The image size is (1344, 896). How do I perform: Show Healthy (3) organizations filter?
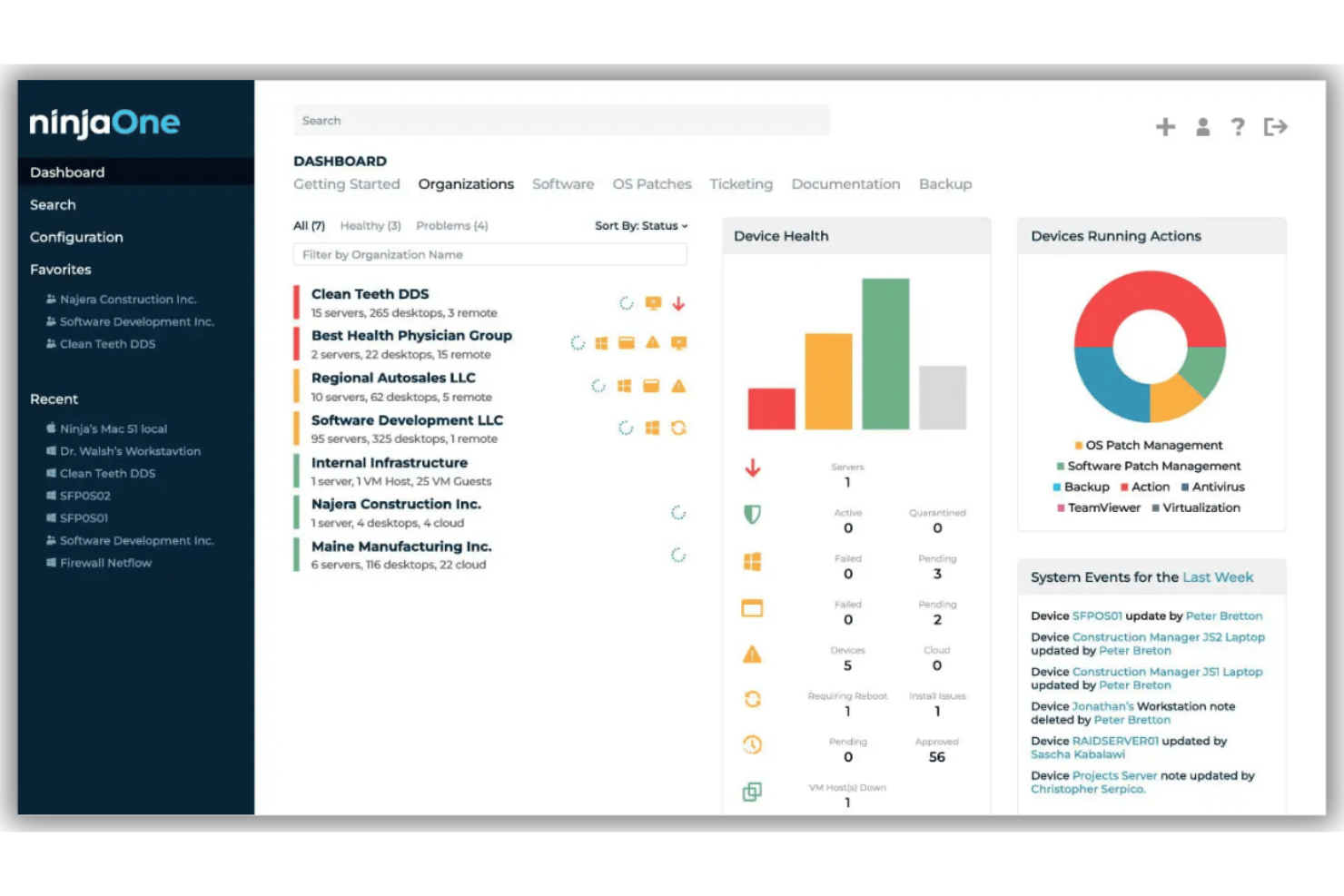(x=371, y=226)
